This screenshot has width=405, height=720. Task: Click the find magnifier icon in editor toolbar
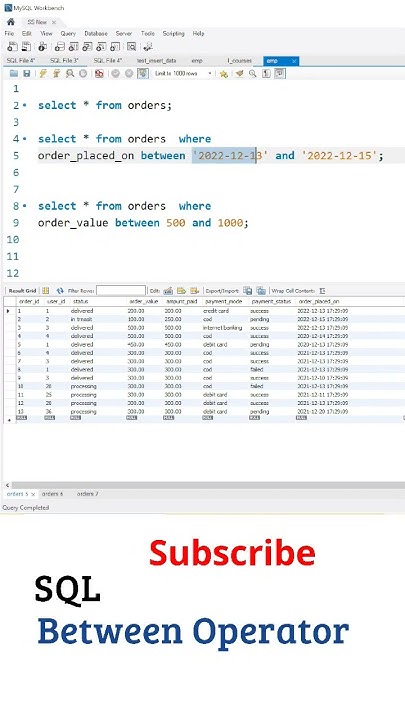(252, 73)
